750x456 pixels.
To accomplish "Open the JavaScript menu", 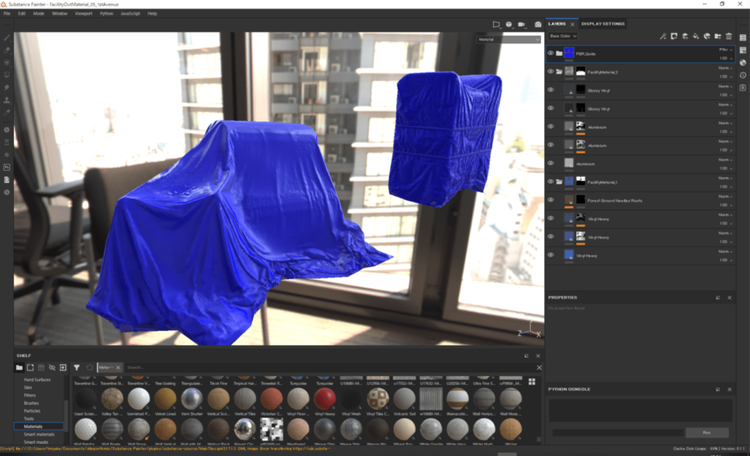I will click(x=130, y=13).
